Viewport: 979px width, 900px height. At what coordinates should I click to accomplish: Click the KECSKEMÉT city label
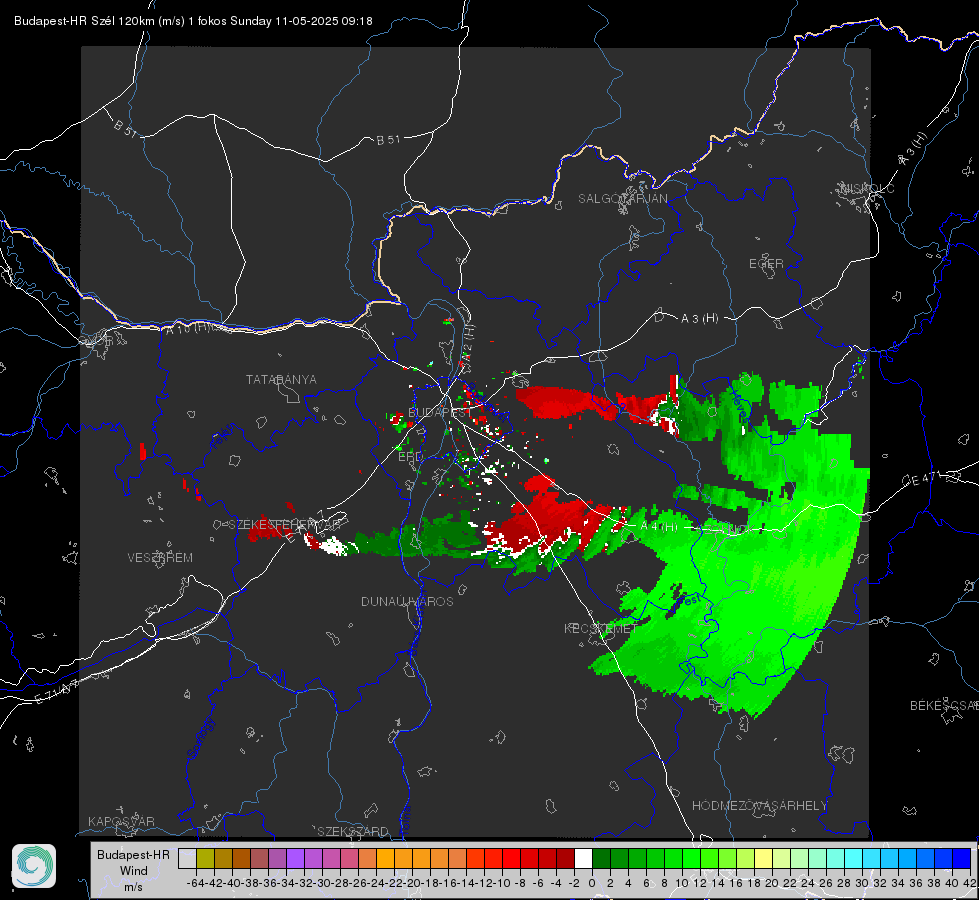tap(601, 628)
